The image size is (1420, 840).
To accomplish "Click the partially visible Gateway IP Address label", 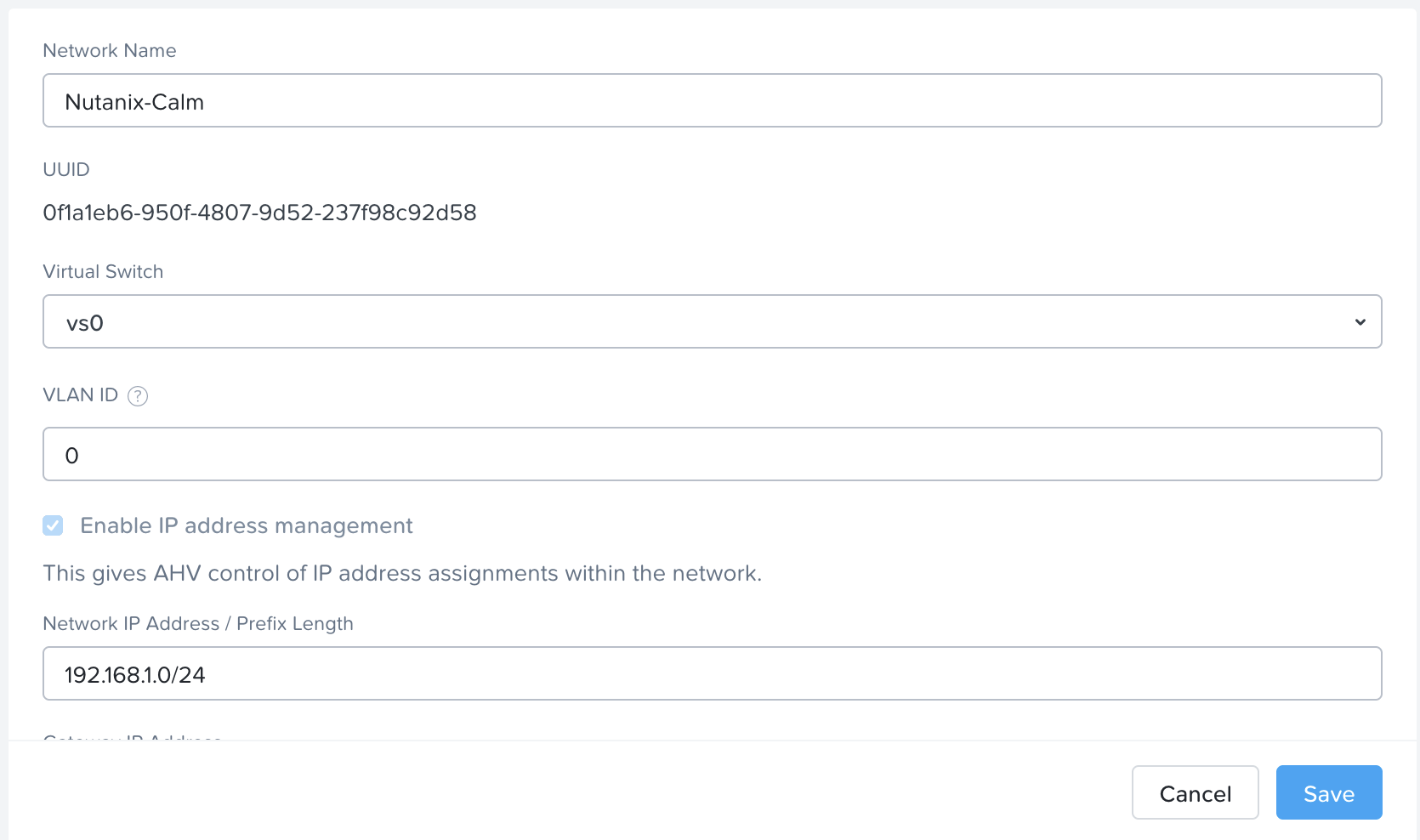I will point(132,737).
